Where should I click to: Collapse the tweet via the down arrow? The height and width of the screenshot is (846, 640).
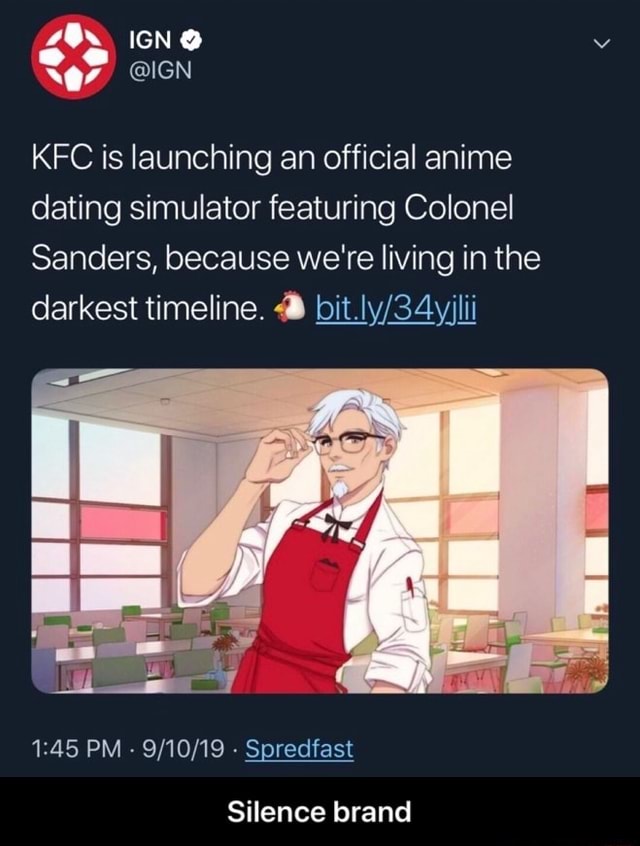pyautogui.click(x=601, y=40)
